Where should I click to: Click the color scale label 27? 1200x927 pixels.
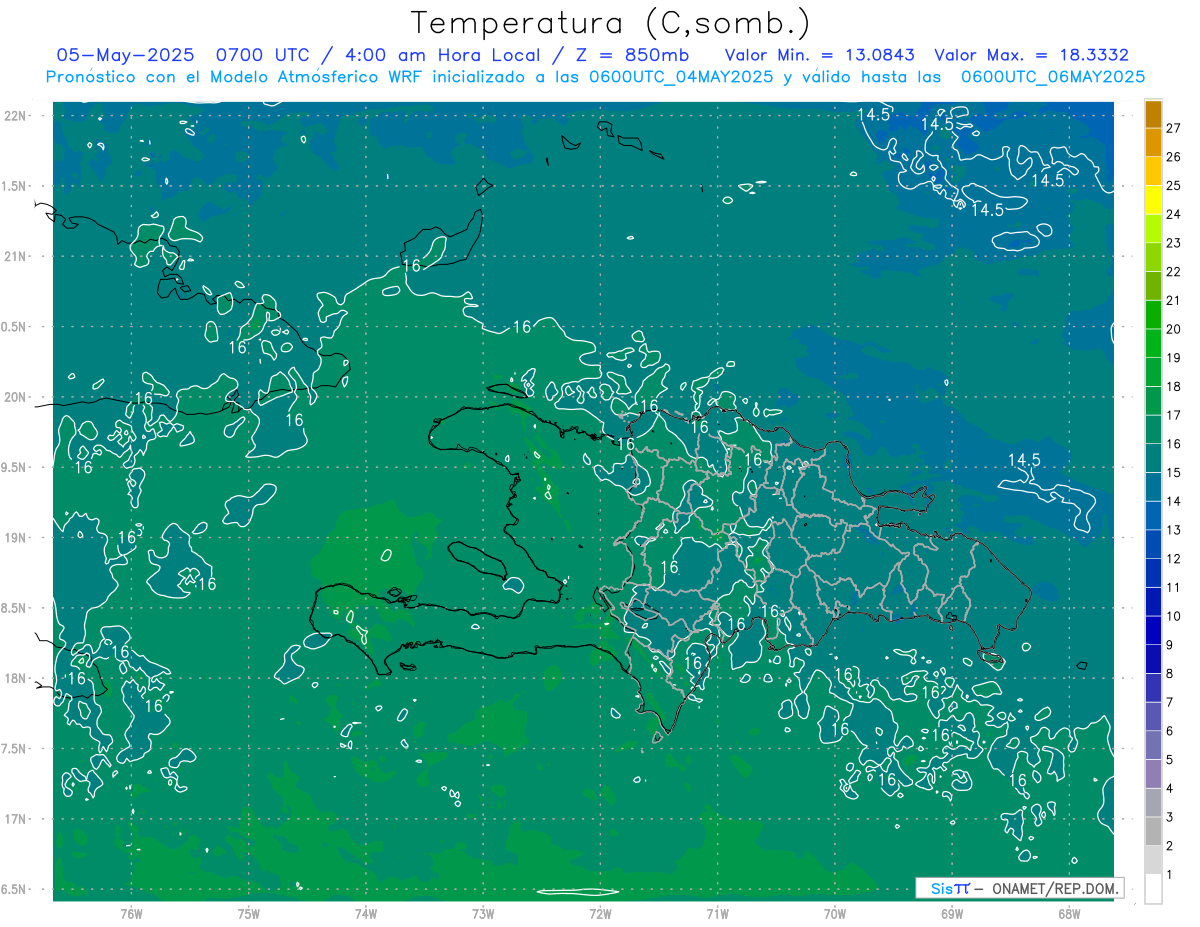[x=1174, y=128]
